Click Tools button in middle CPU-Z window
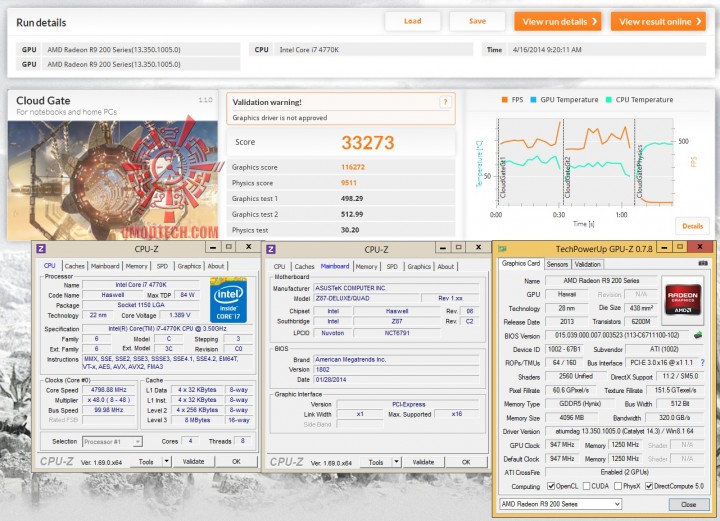The height and width of the screenshot is (521, 720). [376, 462]
